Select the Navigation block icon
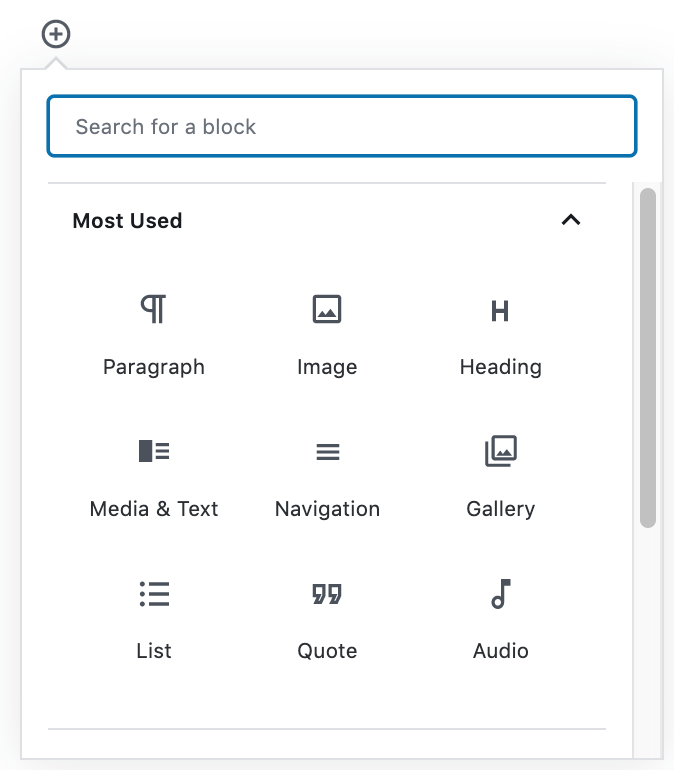Image resolution: width=674 pixels, height=770 pixels. click(327, 452)
